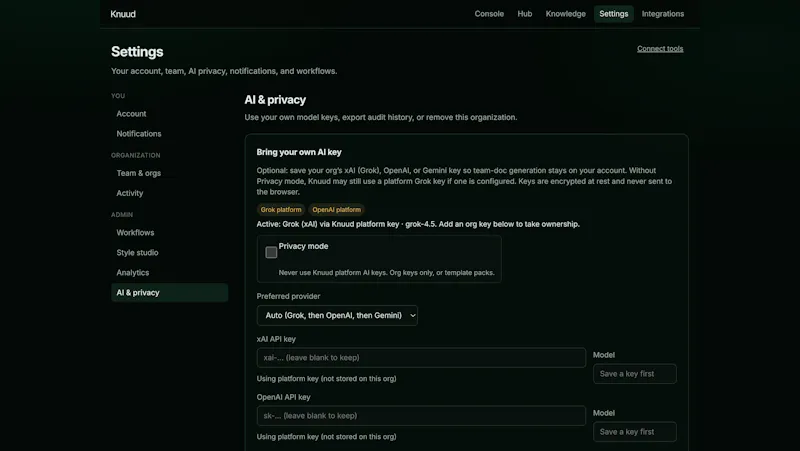Open the Preferred provider dropdown
800x451 pixels.
tap(337, 315)
